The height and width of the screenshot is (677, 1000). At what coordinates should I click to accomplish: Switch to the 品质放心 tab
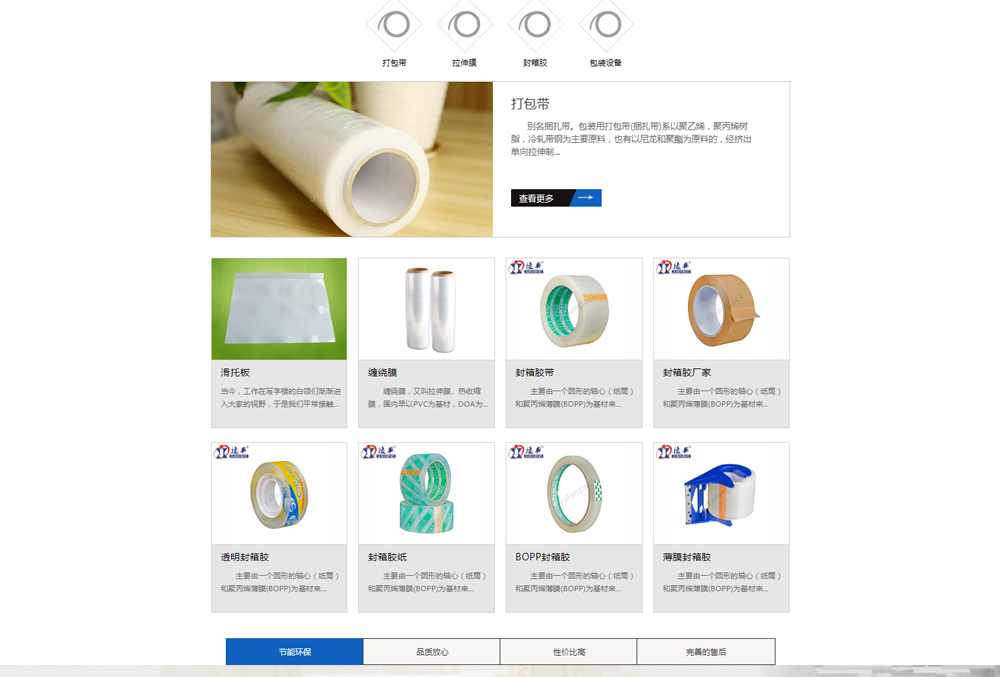432,652
